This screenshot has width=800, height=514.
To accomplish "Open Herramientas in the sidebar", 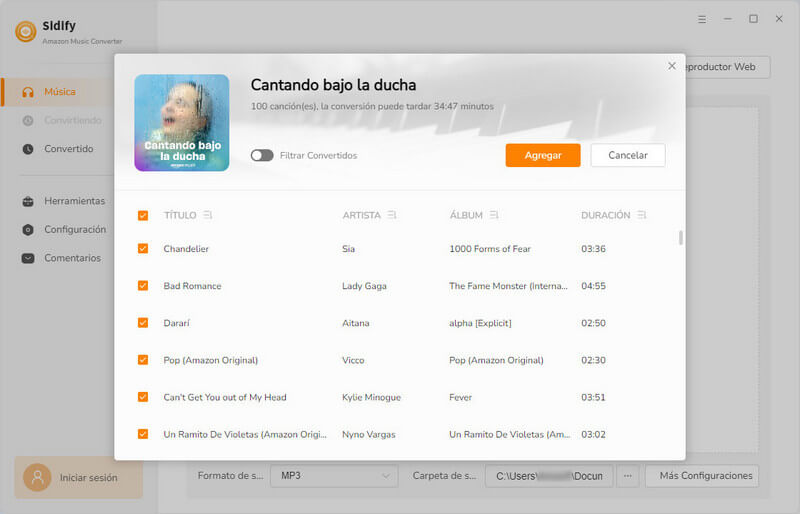I will pos(74,201).
